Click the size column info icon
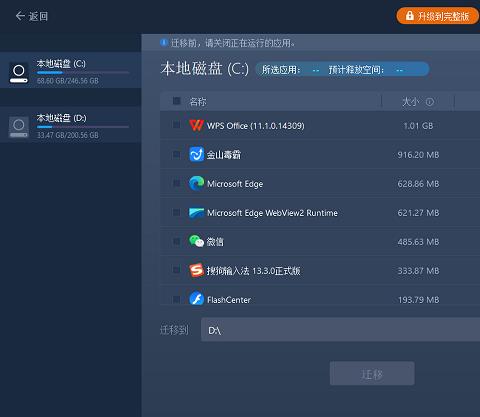The height and width of the screenshot is (417, 480). pos(430,102)
